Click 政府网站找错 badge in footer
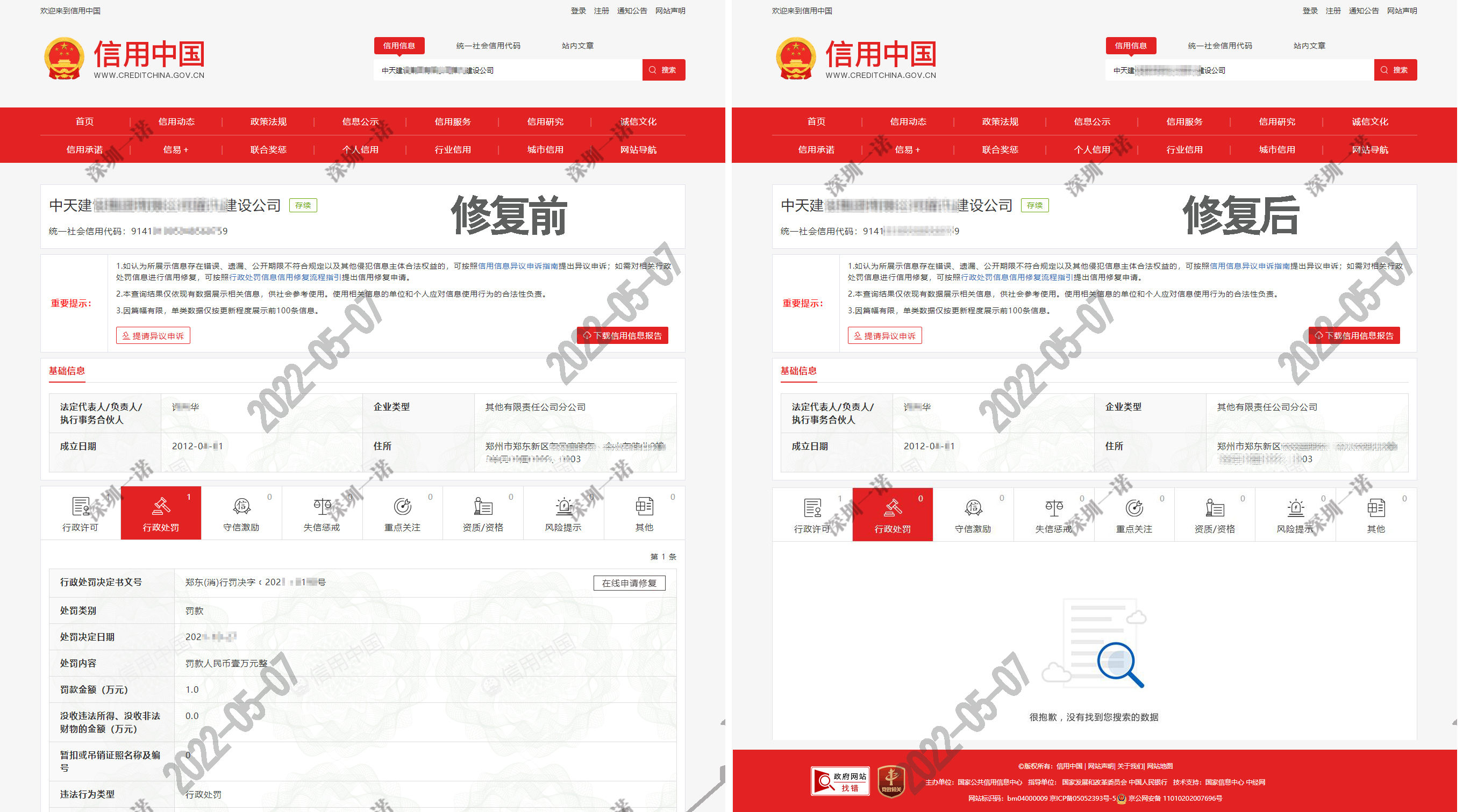Screen dimensions: 1463x812 coord(839,781)
